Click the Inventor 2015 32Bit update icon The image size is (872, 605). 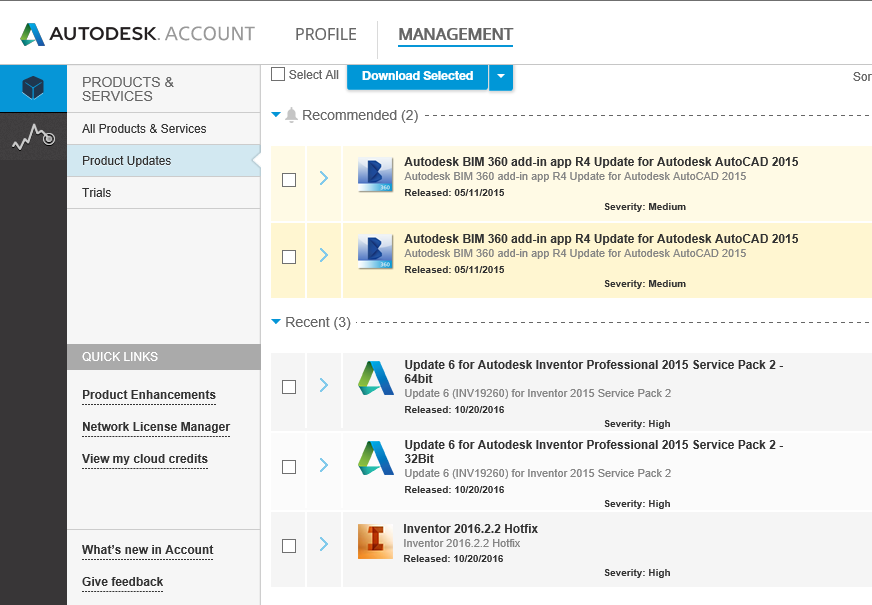375,458
